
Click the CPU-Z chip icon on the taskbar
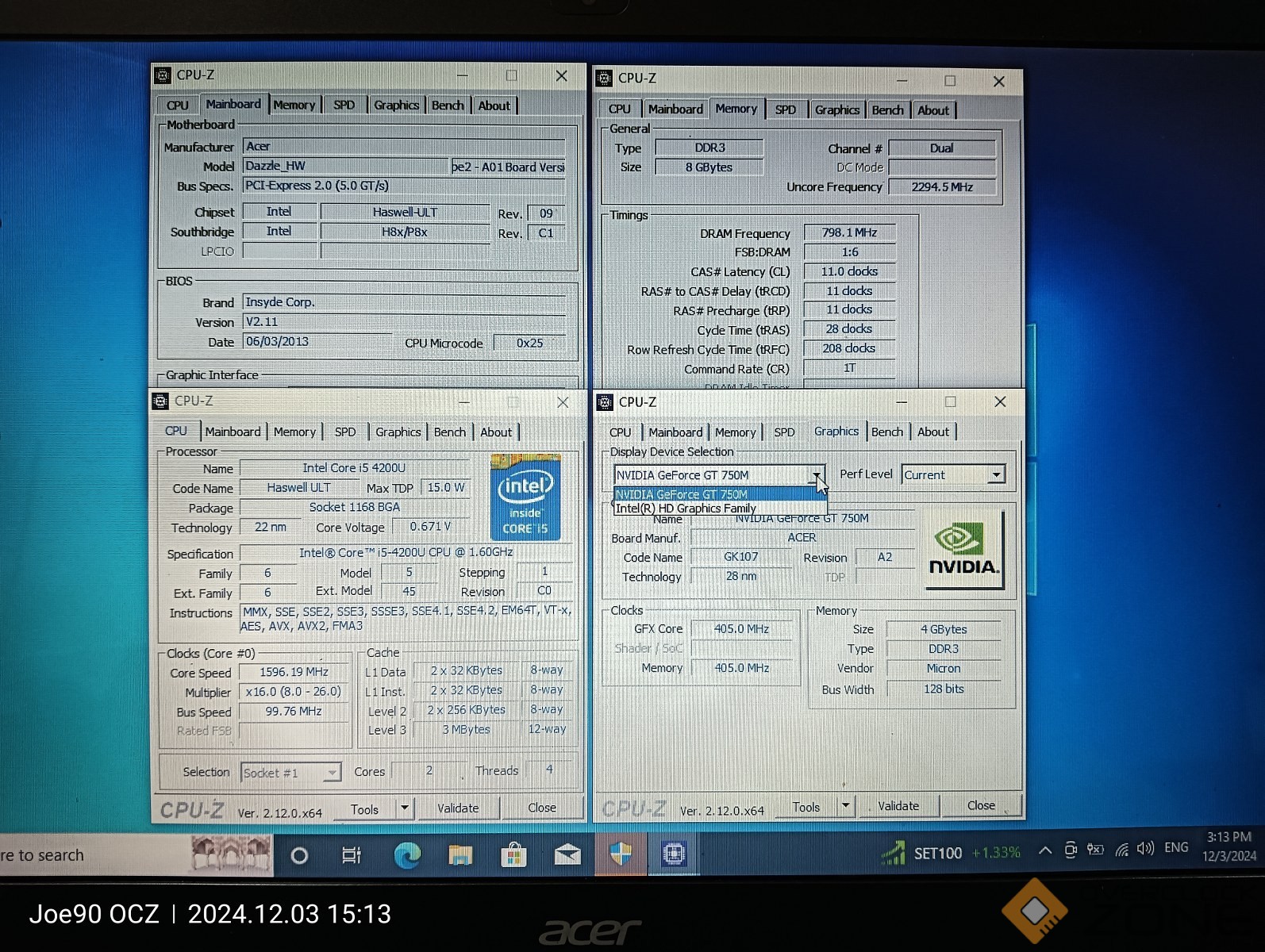(674, 854)
